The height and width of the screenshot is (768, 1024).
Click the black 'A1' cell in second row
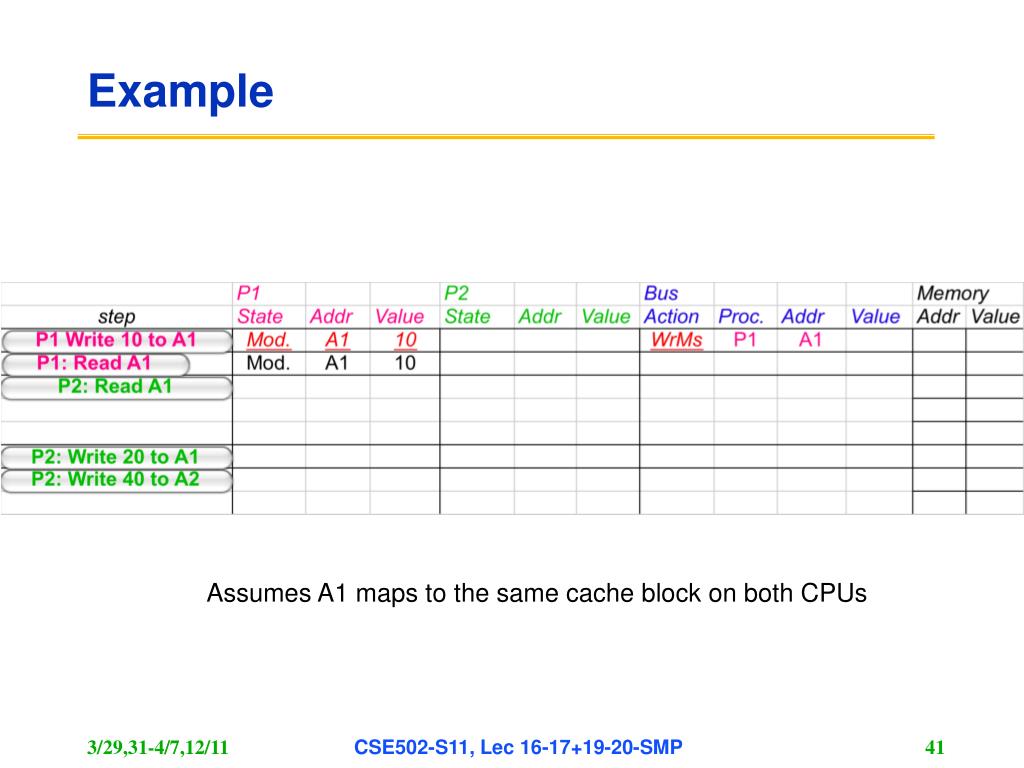(337, 363)
